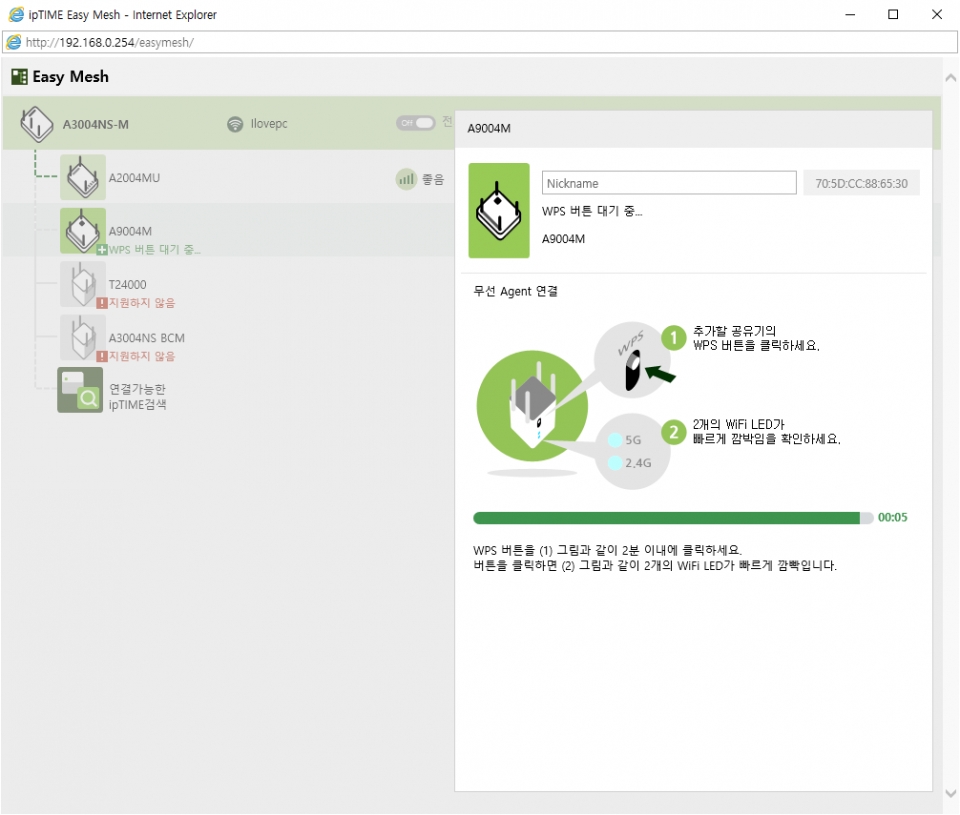Click the A3004NS-M root router icon
The height and width of the screenshot is (815, 960).
[x=36, y=124]
